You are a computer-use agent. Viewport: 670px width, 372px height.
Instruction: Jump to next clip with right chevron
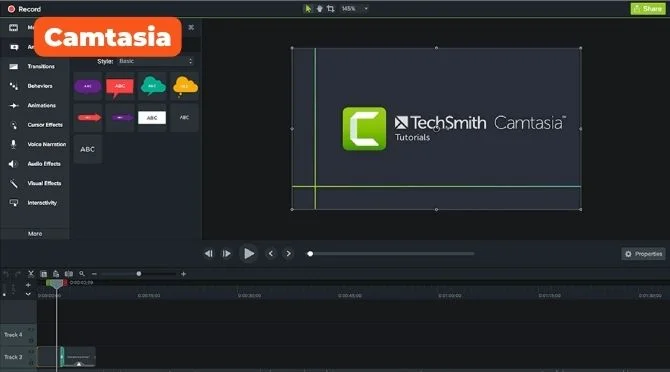[288, 254]
